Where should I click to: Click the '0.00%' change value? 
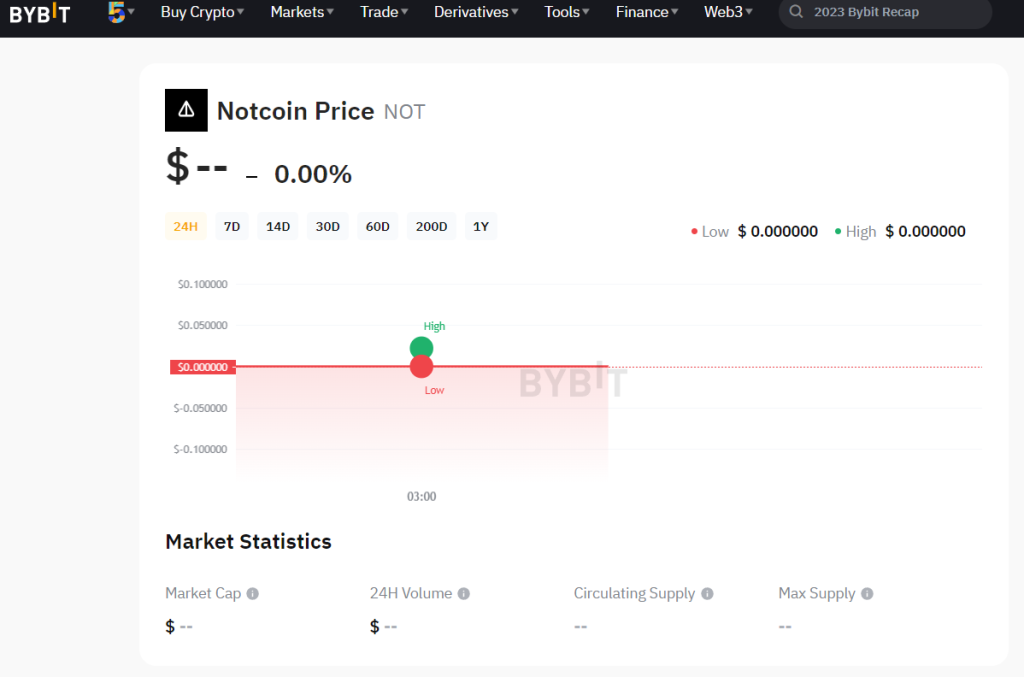pyautogui.click(x=313, y=174)
